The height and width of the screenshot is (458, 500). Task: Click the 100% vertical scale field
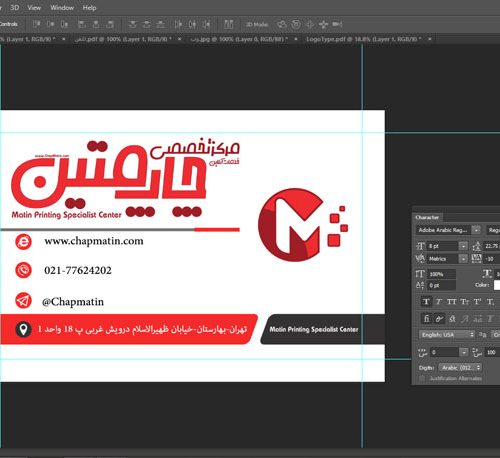(x=441, y=274)
